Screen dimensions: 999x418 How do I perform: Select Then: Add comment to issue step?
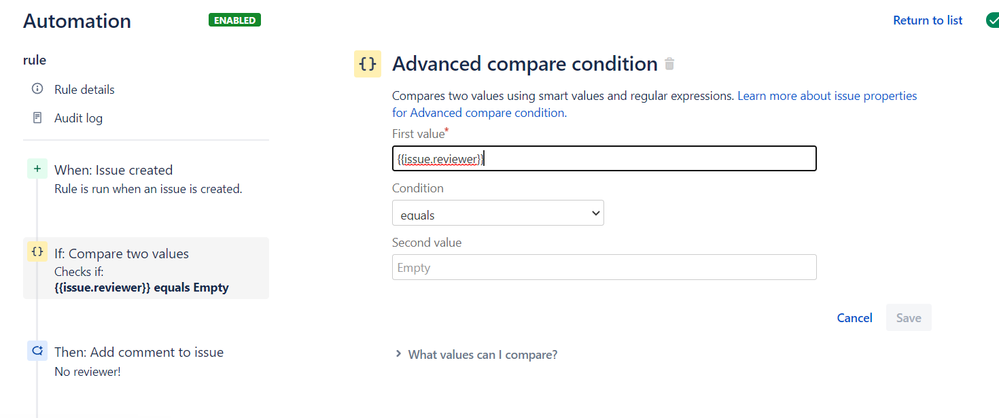[x=147, y=361]
